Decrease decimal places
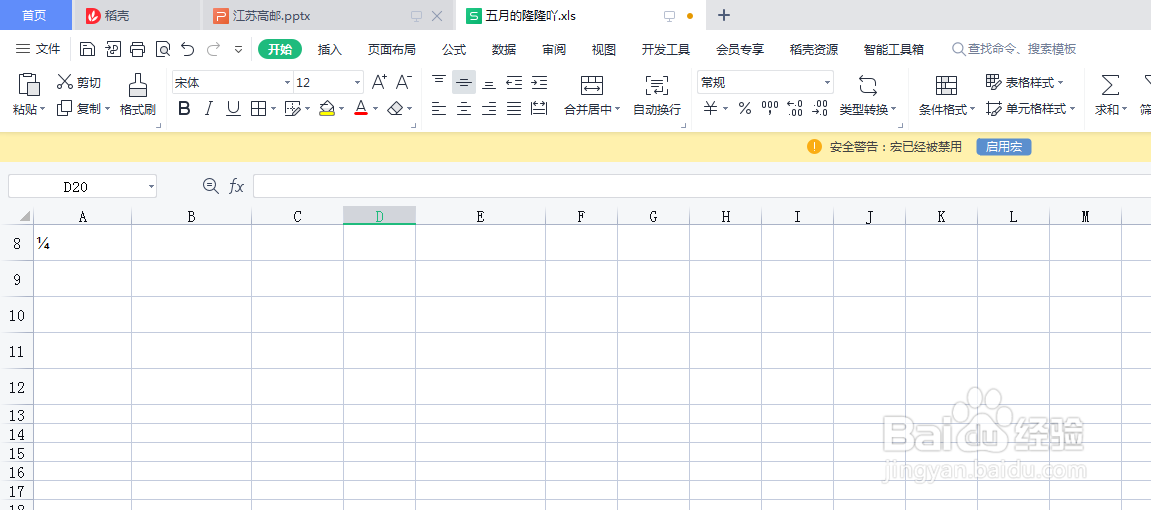The width and height of the screenshot is (1151, 510). point(820,109)
